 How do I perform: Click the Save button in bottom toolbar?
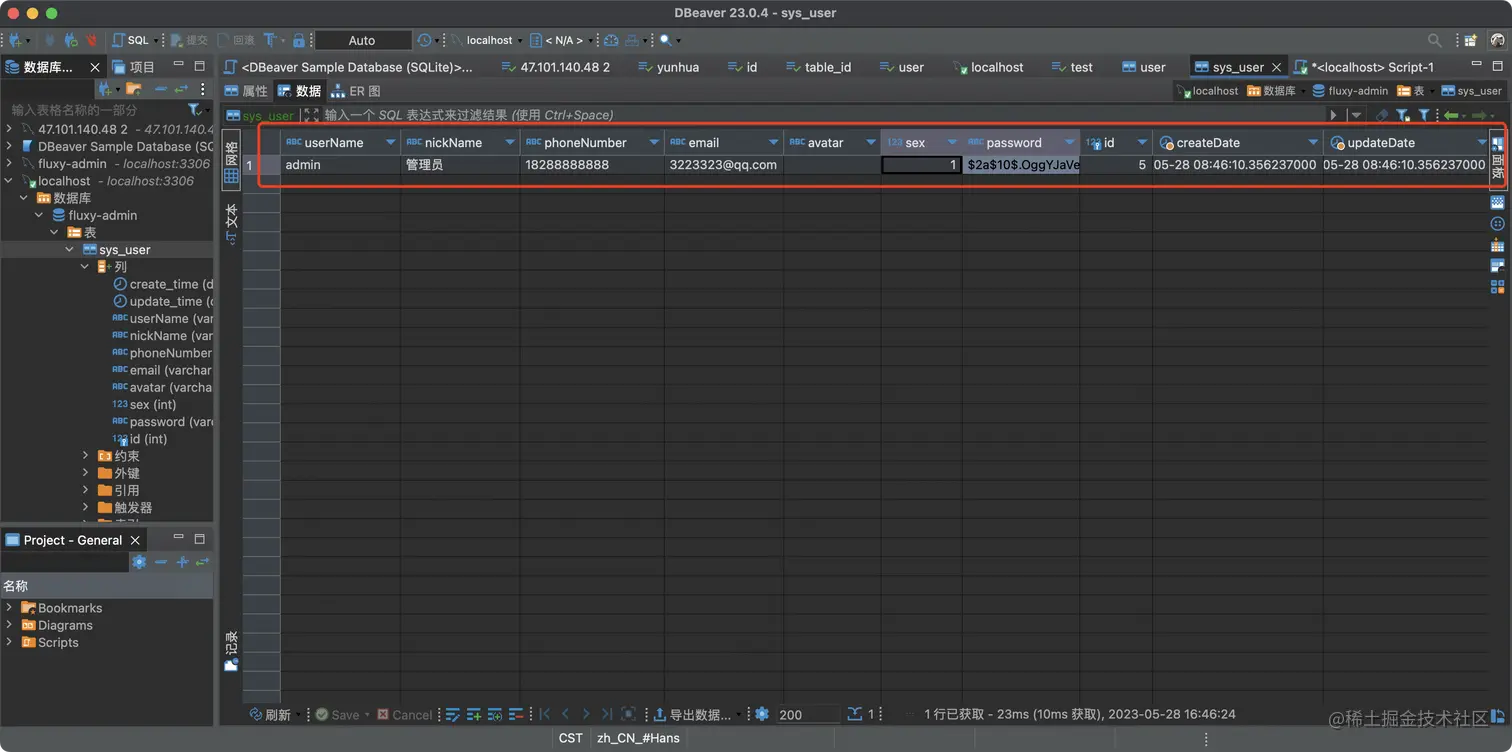[x=337, y=714]
